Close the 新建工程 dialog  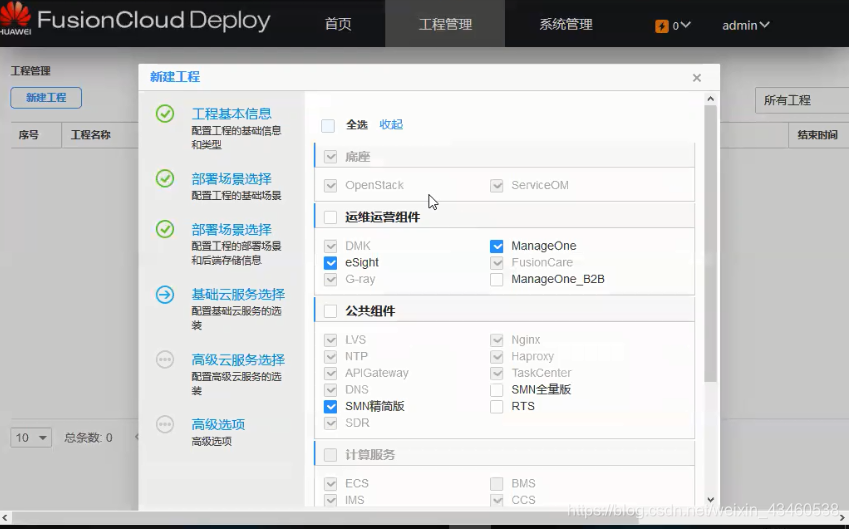697,78
